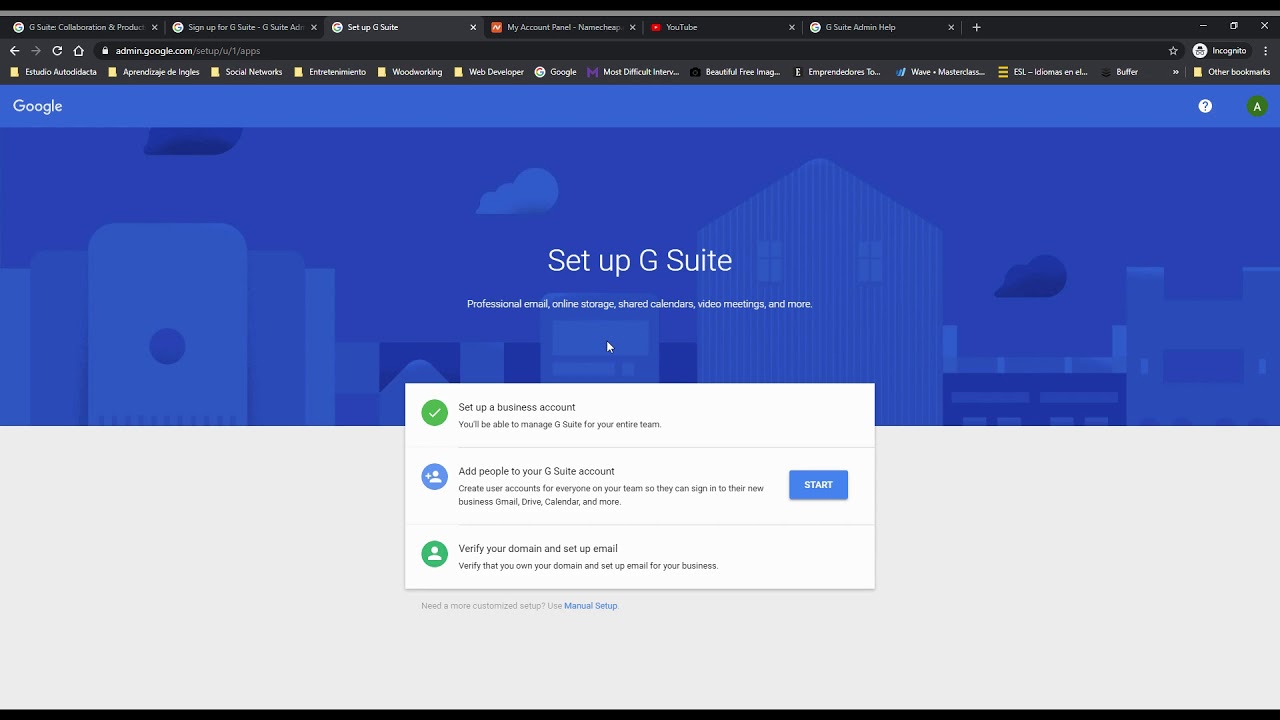
Task: Open Beautiful Free Imag... bookmark
Action: [735, 72]
